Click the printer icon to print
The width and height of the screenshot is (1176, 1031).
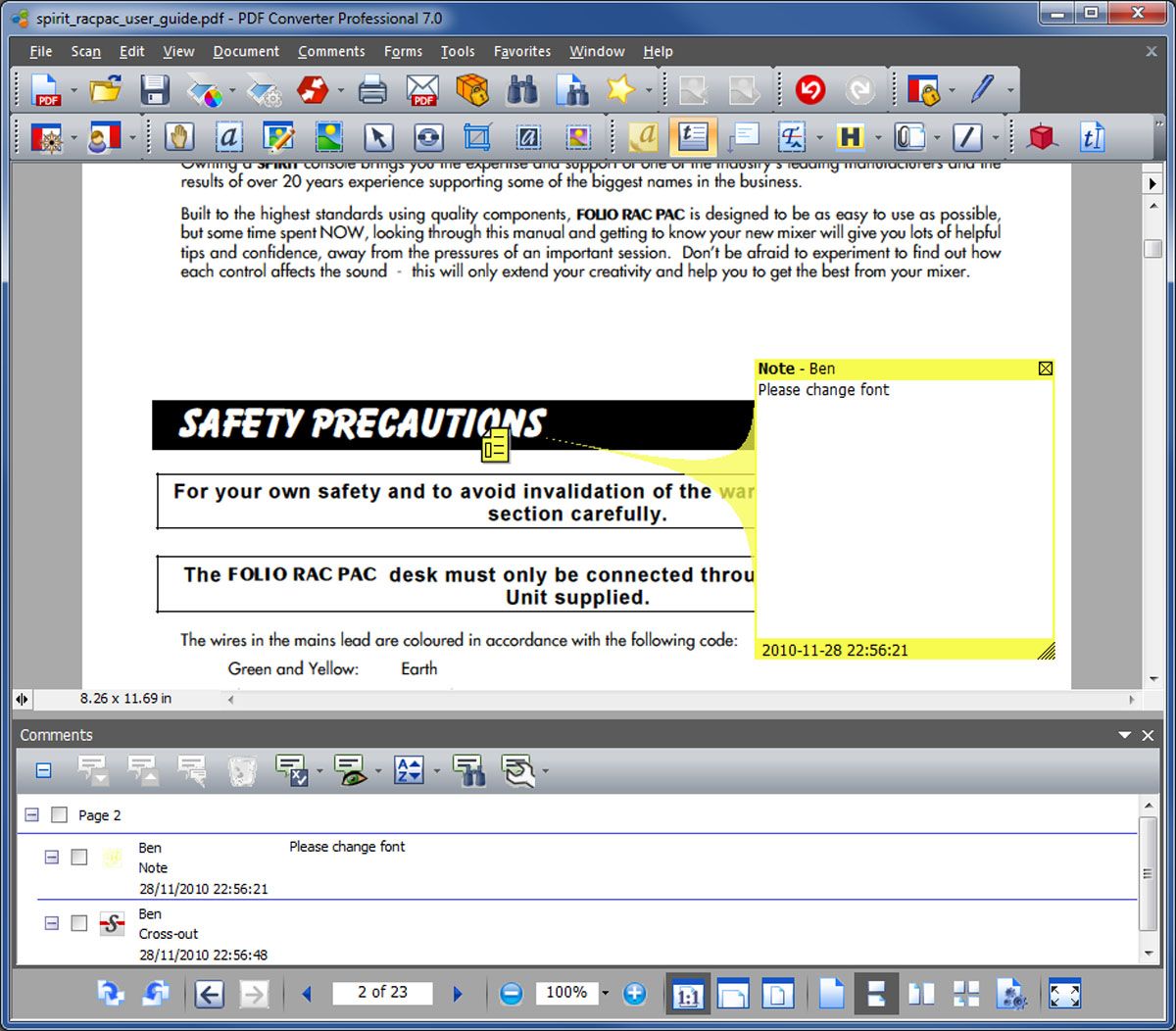372,90
